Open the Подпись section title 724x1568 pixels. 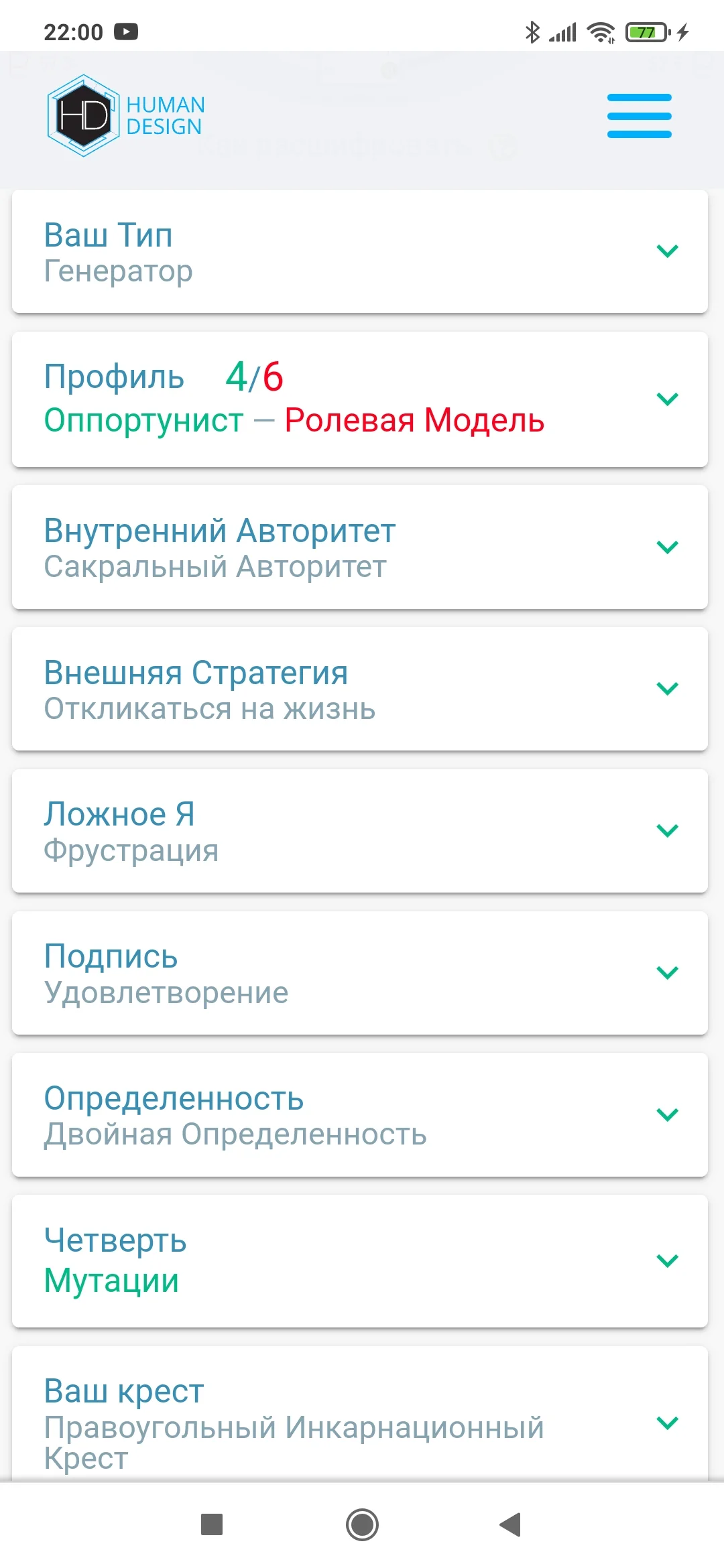click(x=111, y=956)
